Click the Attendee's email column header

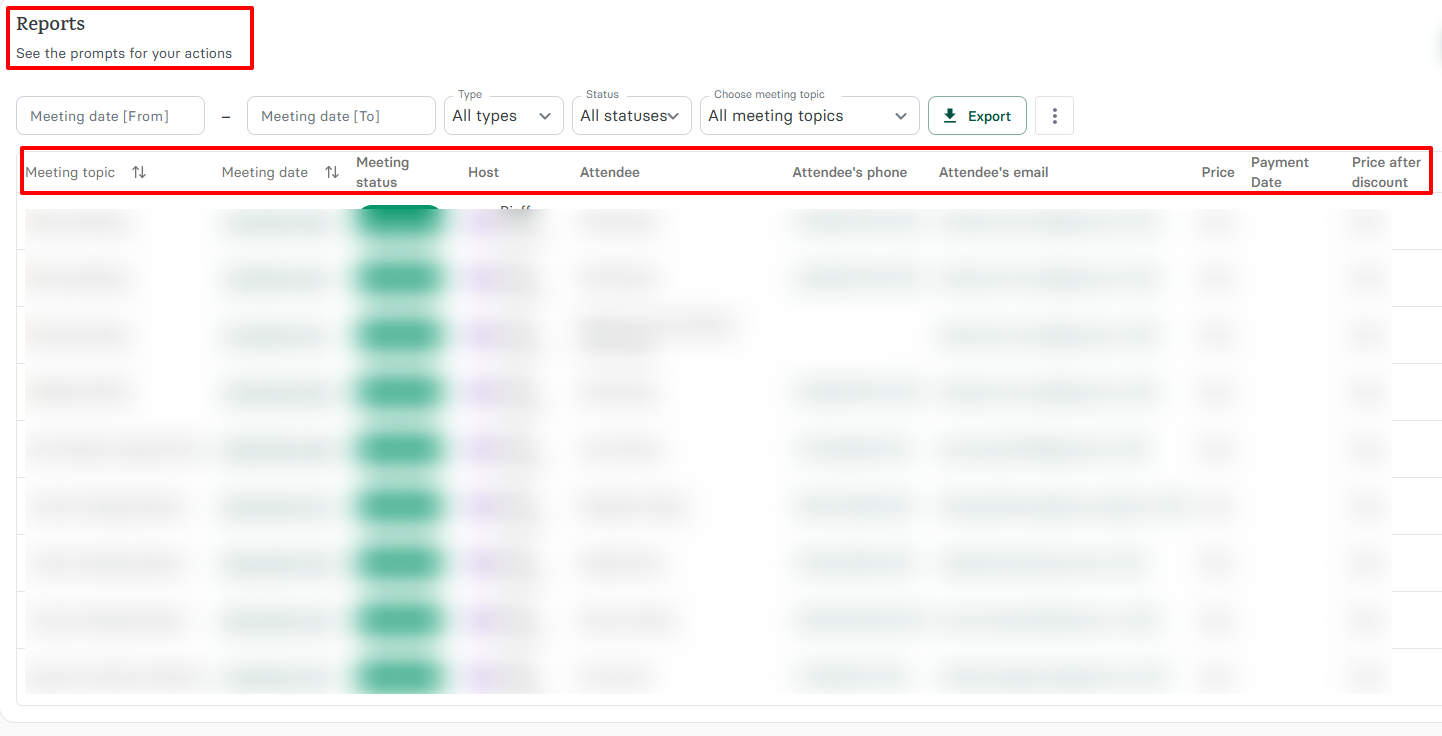(993, 172)
